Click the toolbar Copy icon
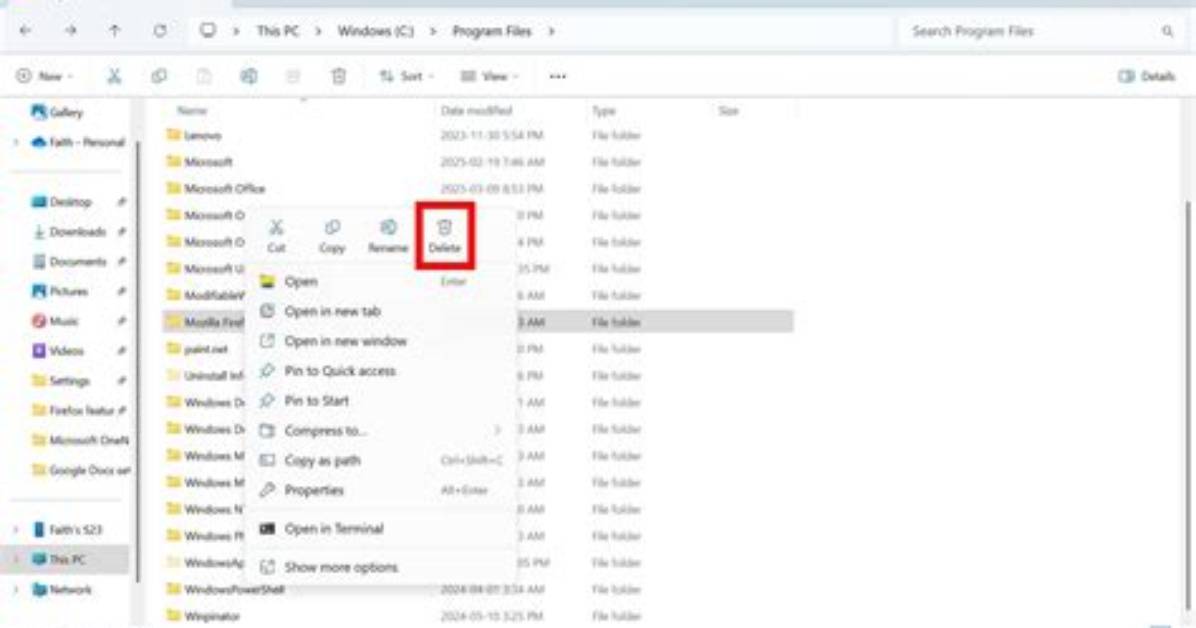Image resolution: width=1196 pixels, height=628 pixels. 159,76
